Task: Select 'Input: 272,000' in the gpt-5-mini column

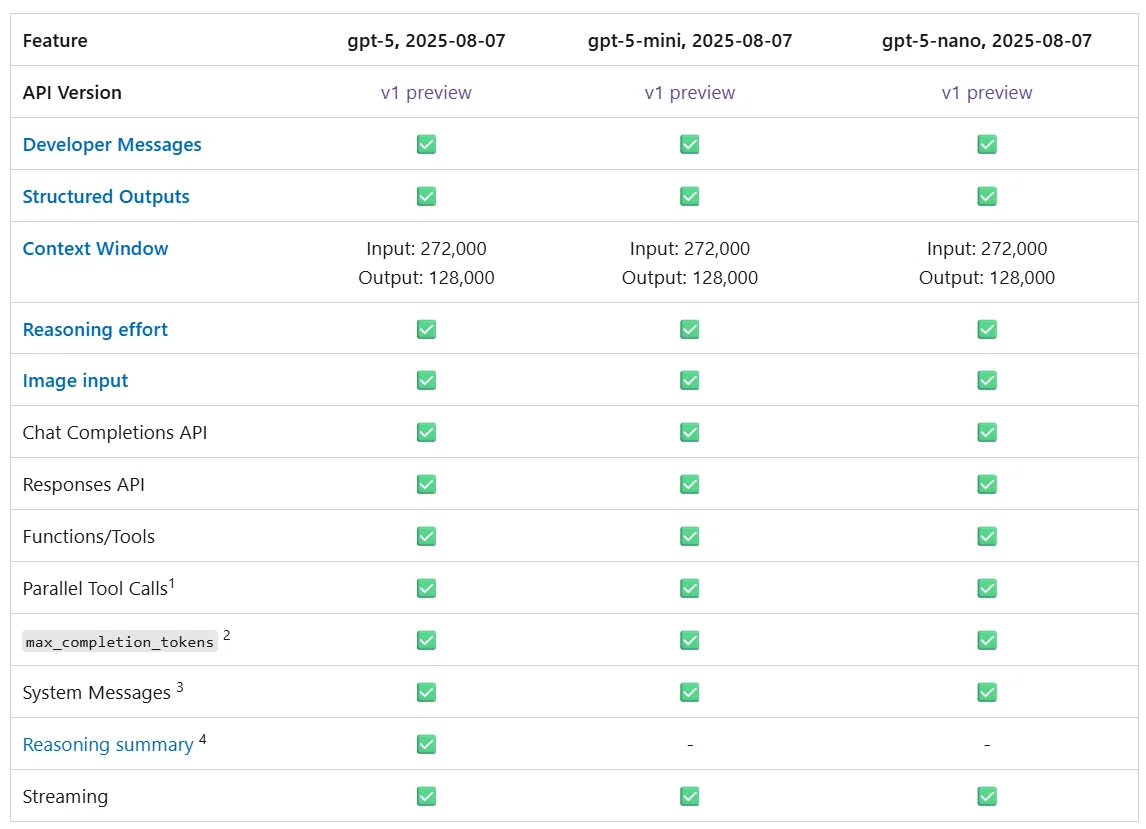Action: 689,249
